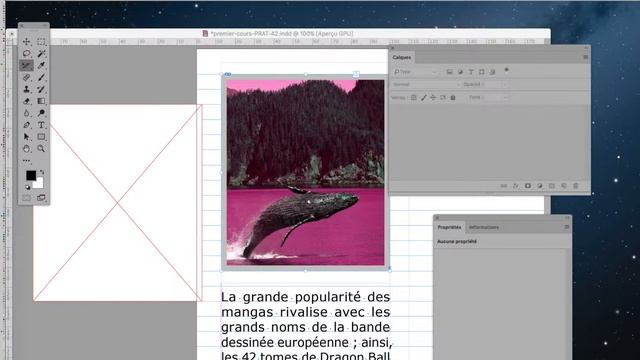The height and width of the screenshot is (360, 640).
Task: Select the Eraser tool
Action: tap(27, 101)
